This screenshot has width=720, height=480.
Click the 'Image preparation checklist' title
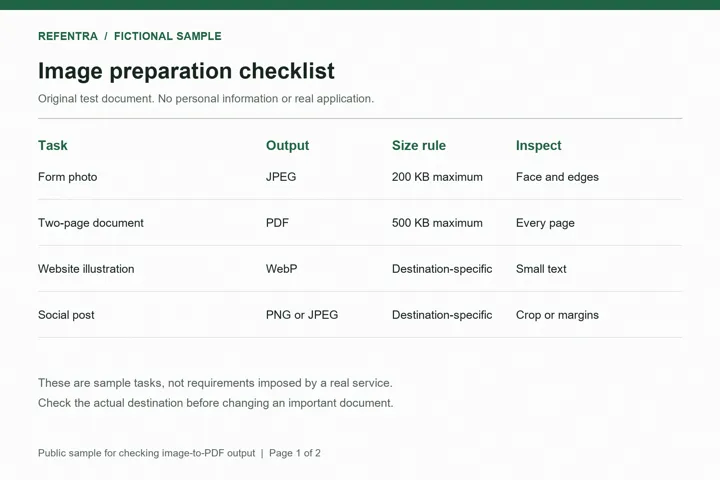pyautogui.click(x=186, y=71)
